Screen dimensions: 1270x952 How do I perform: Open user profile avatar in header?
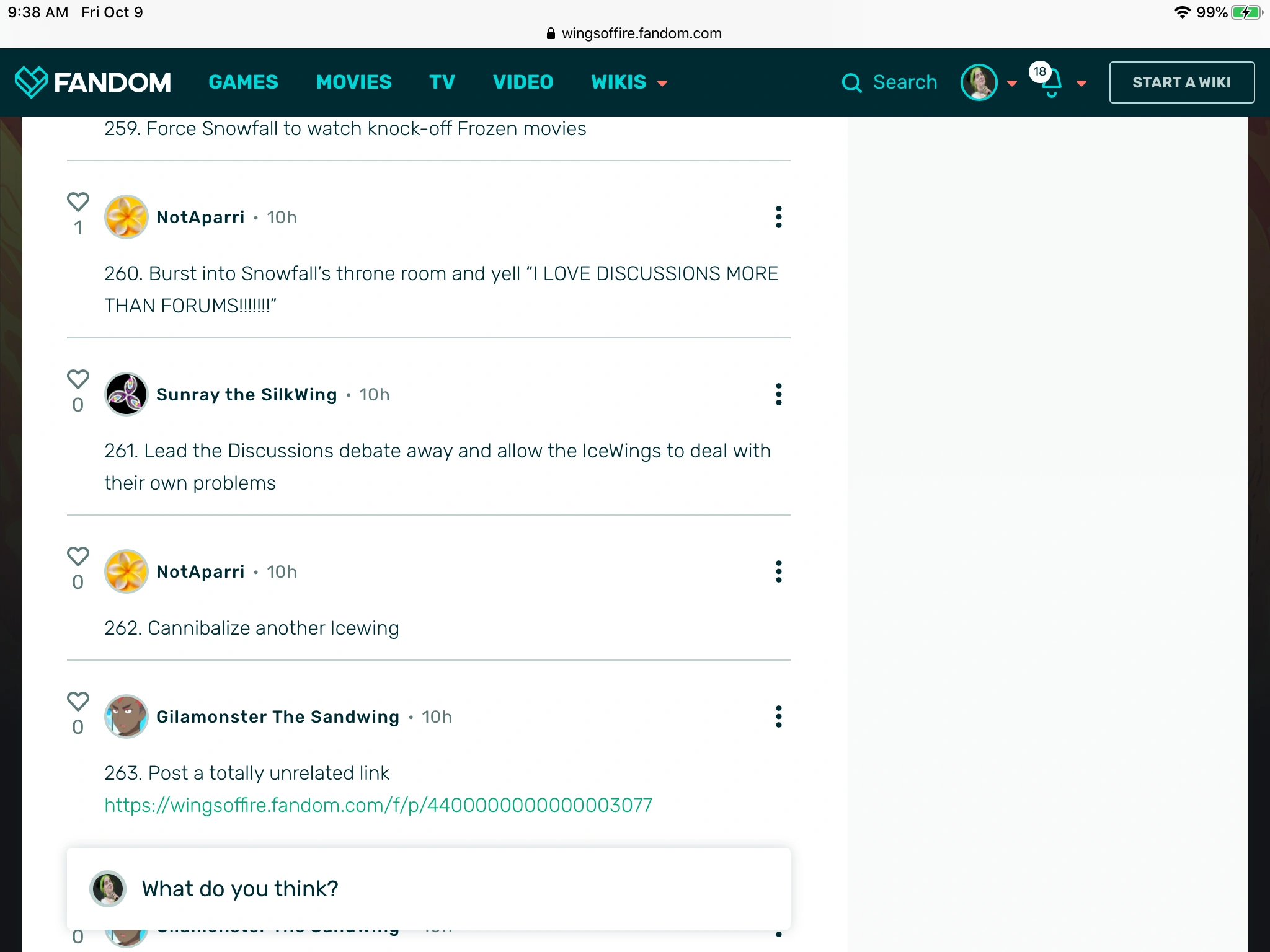pyautogui.click(x=979, y=82)
